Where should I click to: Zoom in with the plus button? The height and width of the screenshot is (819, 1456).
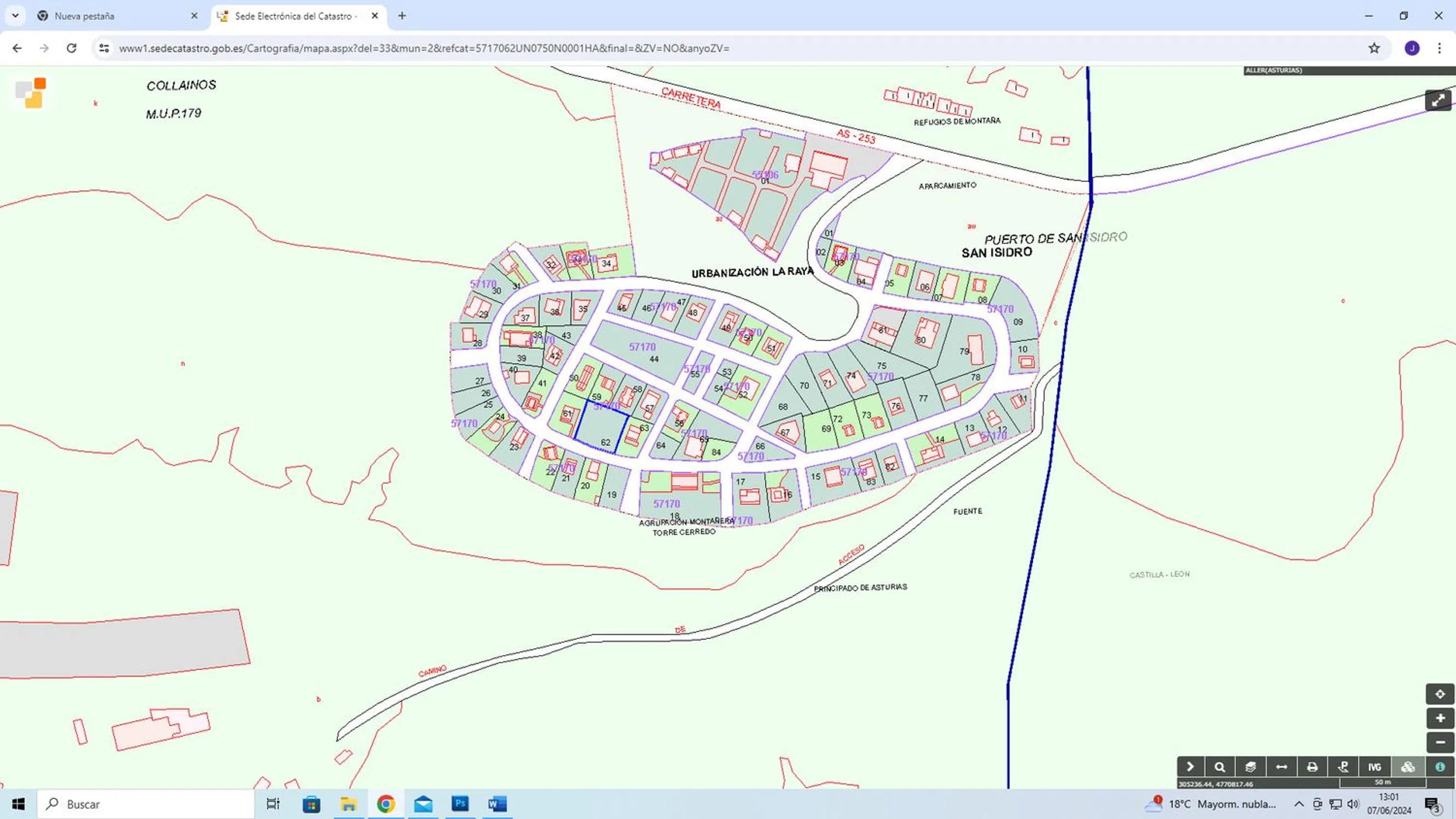pos(1440,719)
